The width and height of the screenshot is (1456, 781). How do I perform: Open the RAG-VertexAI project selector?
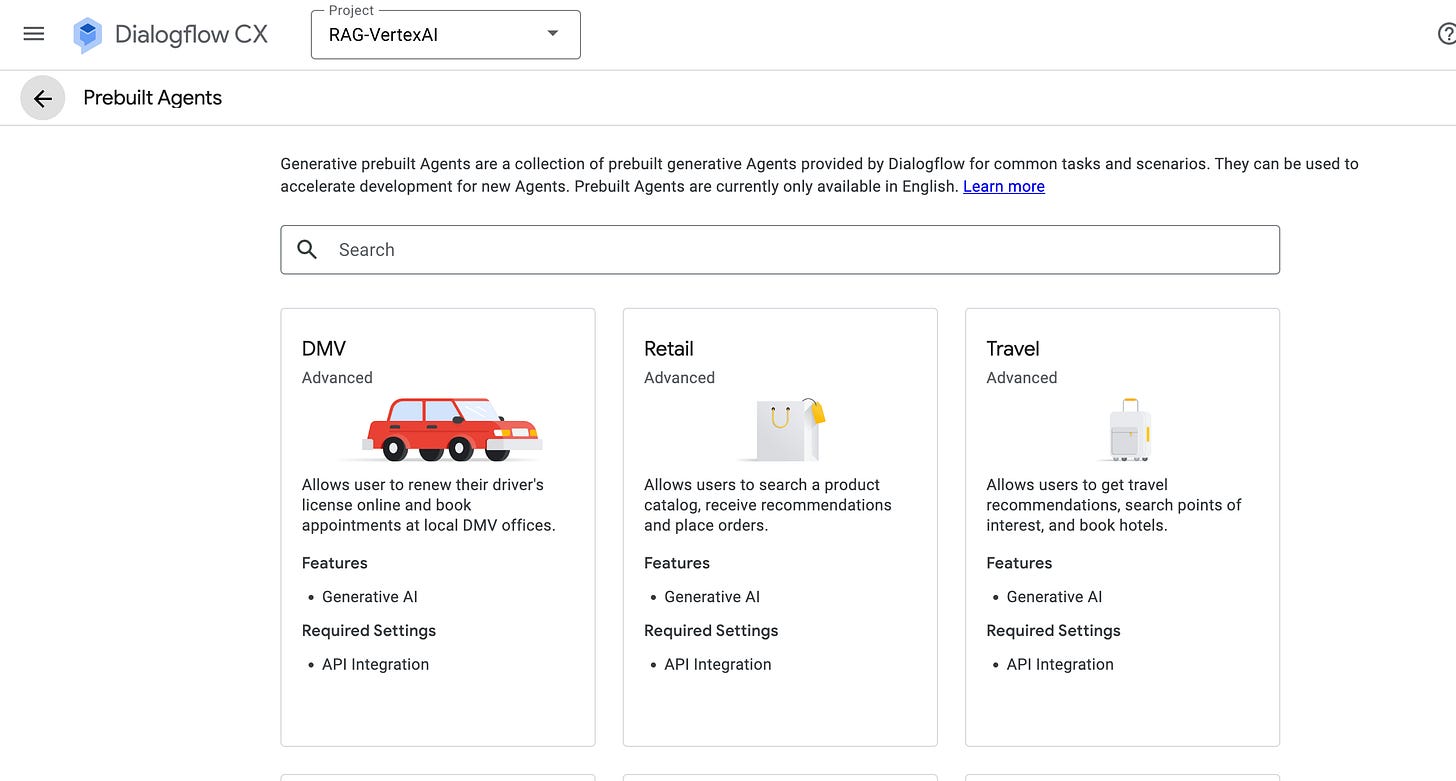point(446,35)
